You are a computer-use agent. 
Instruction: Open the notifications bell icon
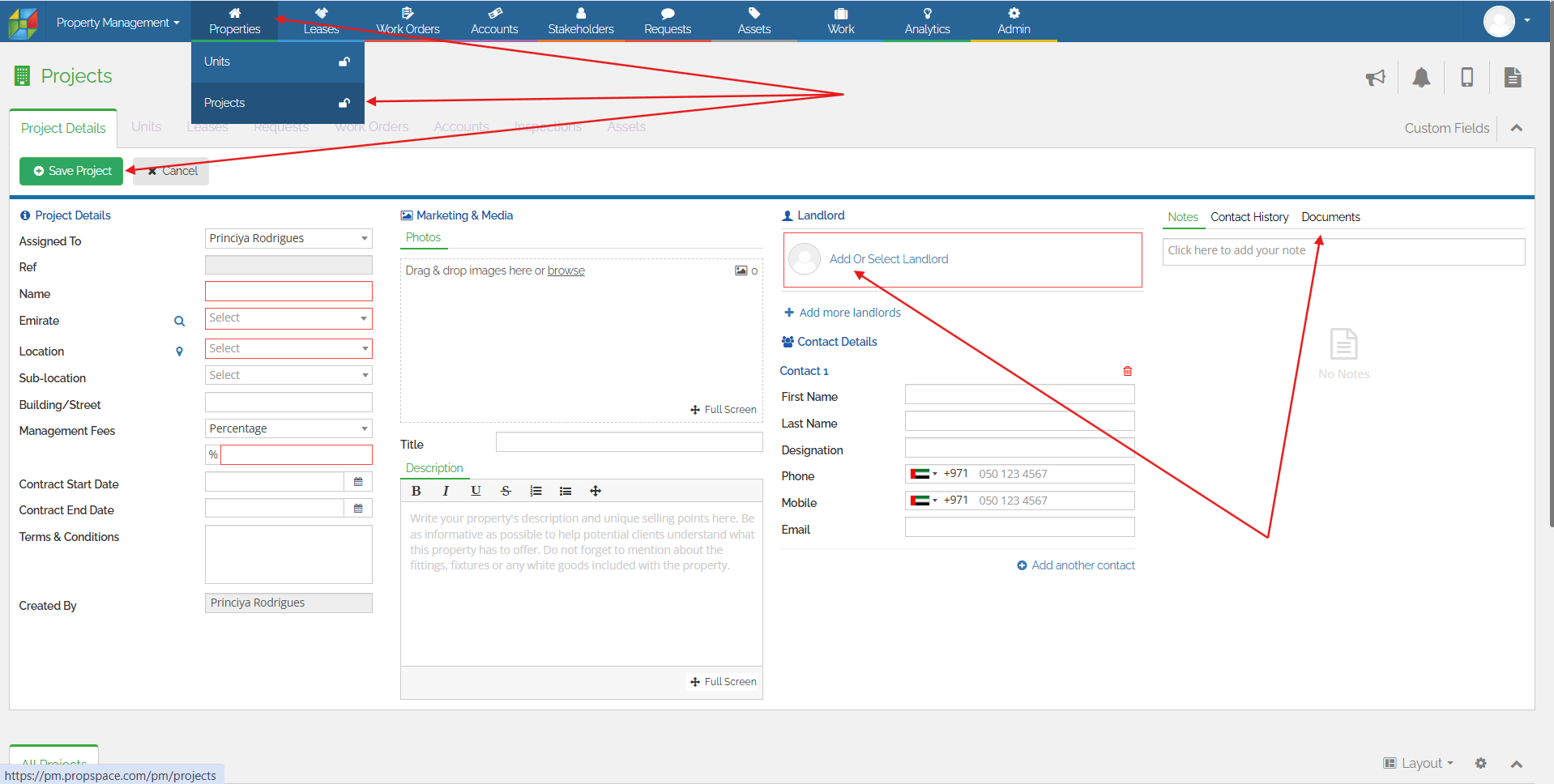[x=1421, y=78]
